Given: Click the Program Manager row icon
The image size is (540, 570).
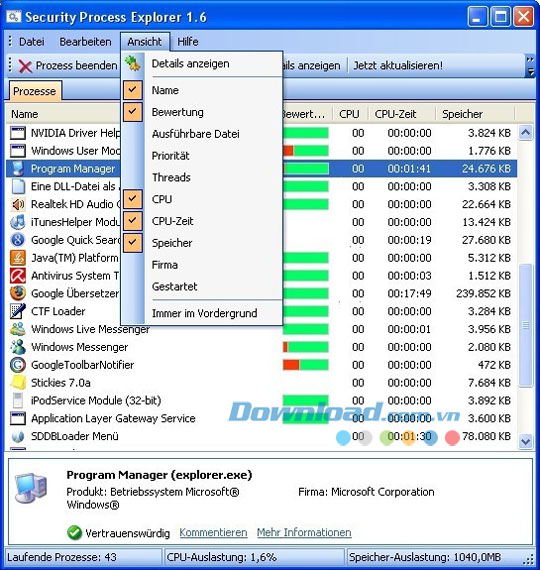Looking at the screenshot, I should click(x=18, y=169).
